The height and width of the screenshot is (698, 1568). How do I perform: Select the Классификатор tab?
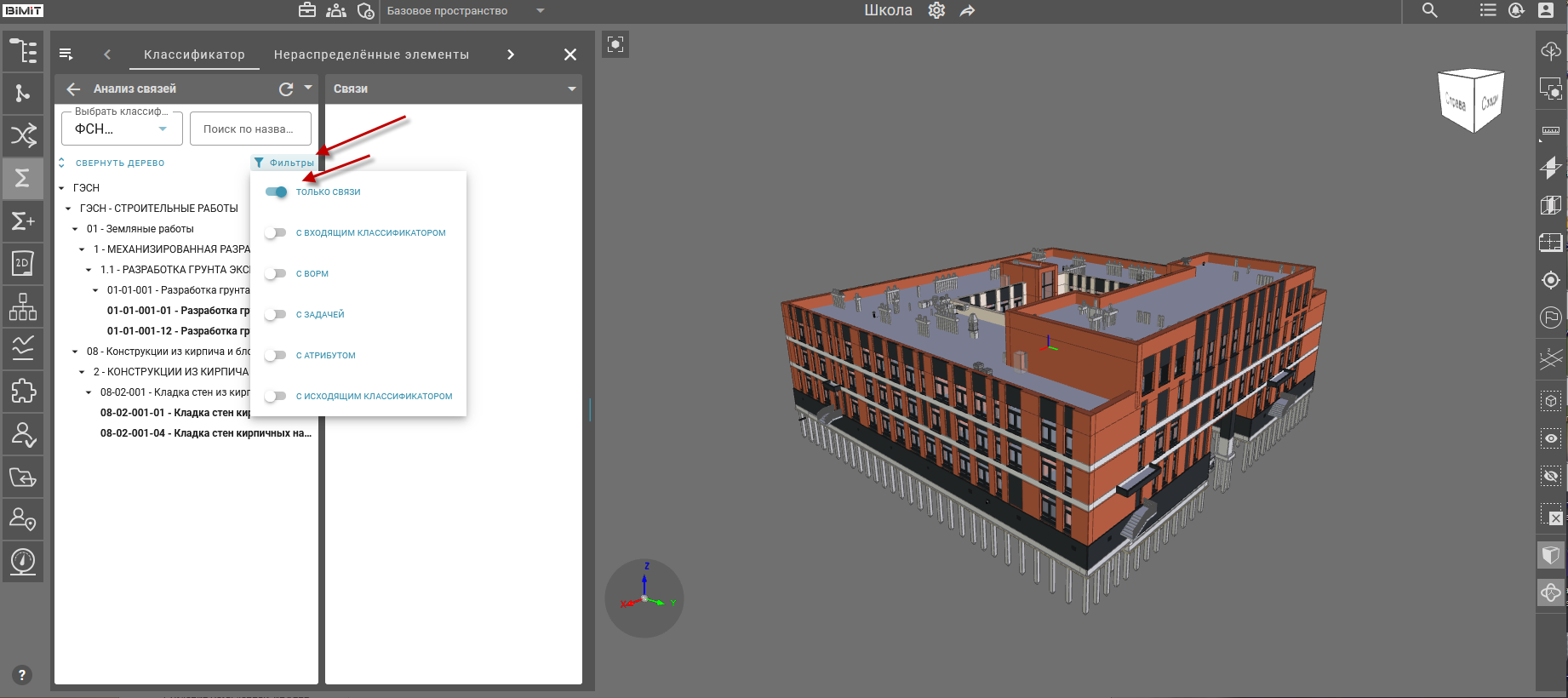click(x=194, y=54)
